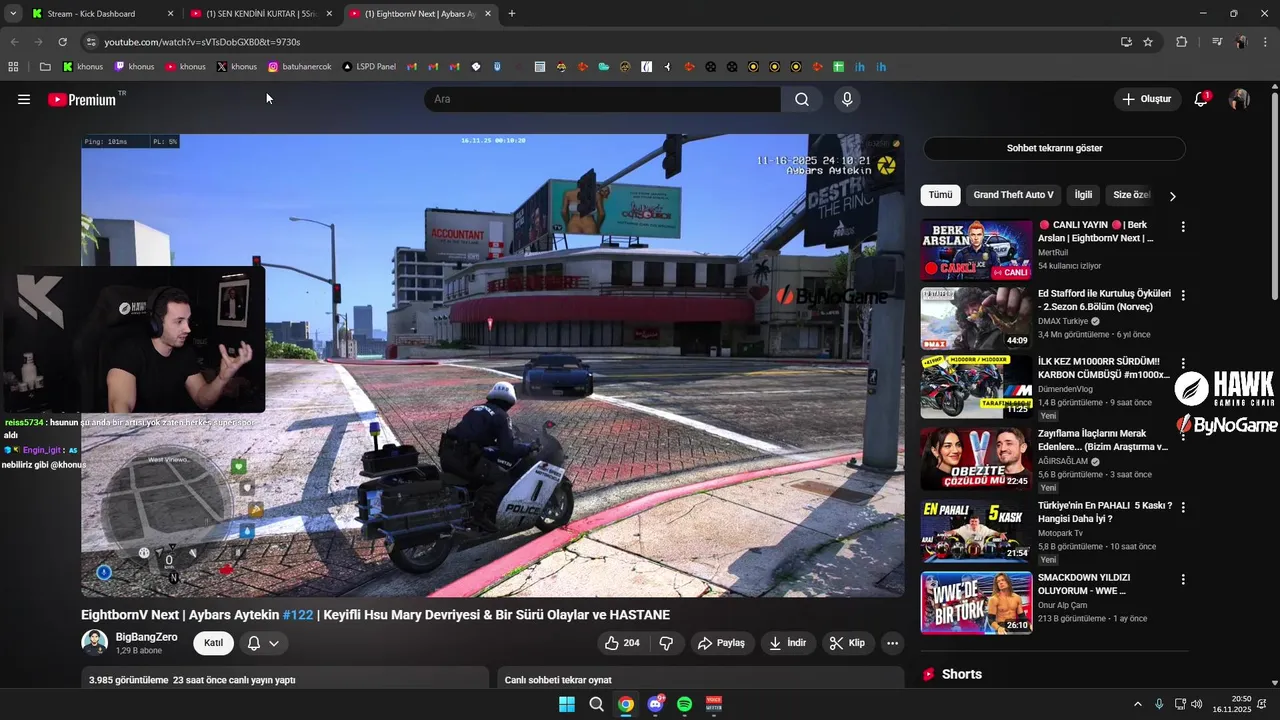
Task: Open the BigBangZero channel name link
Action: click(x=146, y=637)
